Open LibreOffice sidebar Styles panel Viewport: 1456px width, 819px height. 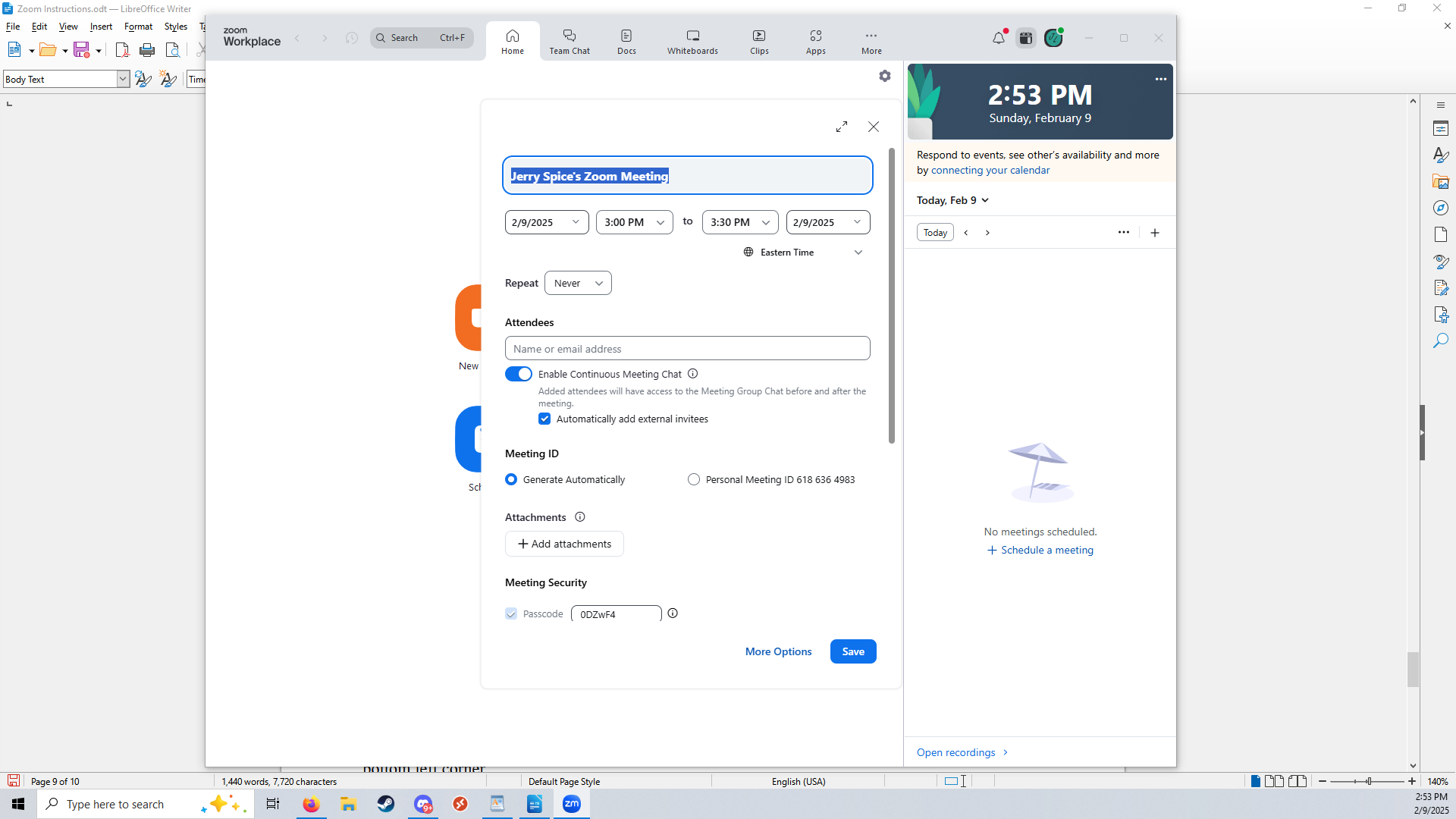coord(1441,155)
